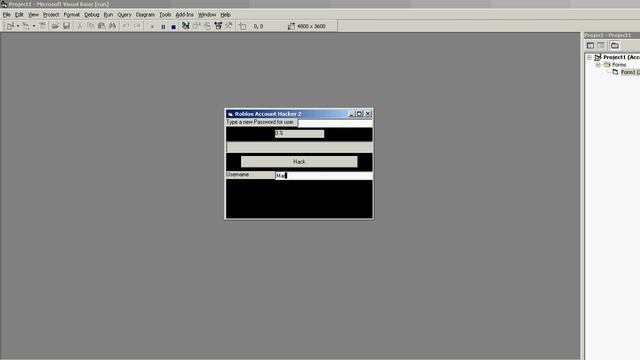Open the Tools menu
The height and width of the screenshot is (360, 640).
(x=165, y=15)
